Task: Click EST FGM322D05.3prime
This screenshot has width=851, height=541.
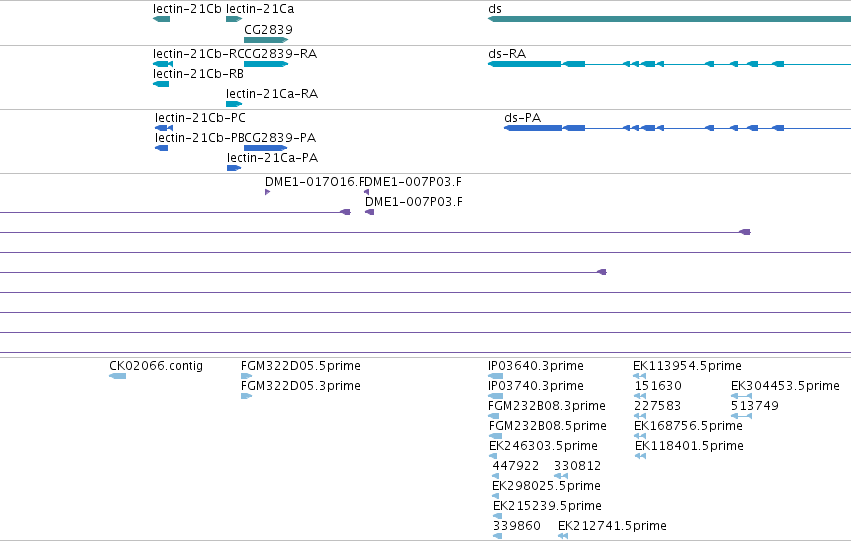Action: (x=246, y=396)
